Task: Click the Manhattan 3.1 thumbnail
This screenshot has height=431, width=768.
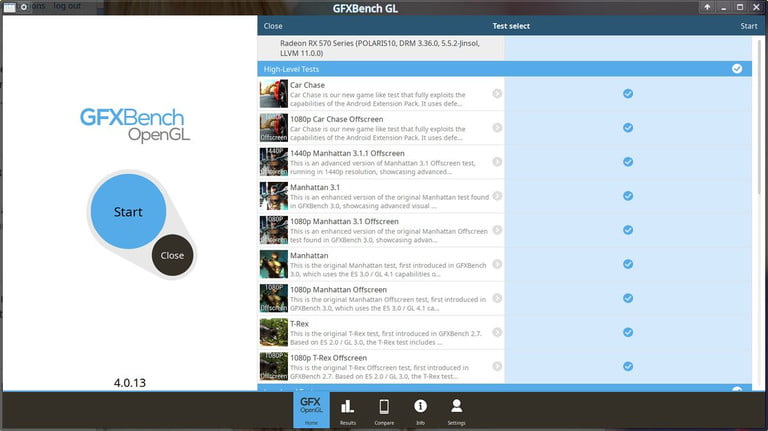Action: coord(274,196)
